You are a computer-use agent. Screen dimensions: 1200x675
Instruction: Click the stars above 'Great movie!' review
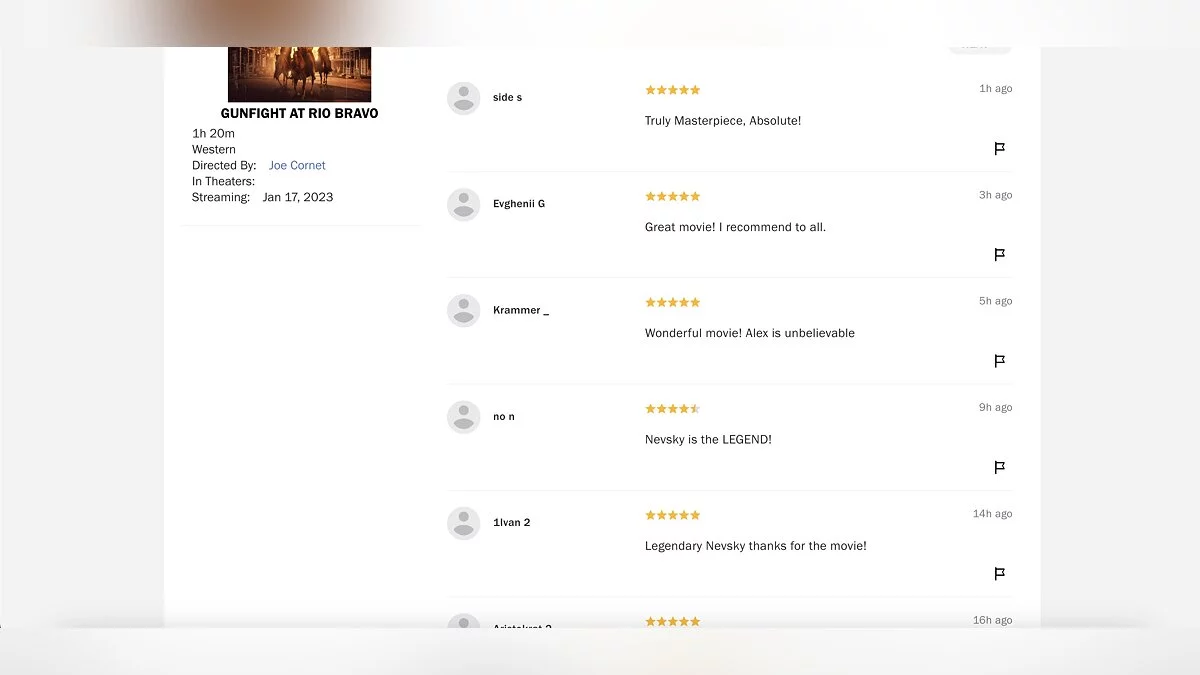pos(672,196)
